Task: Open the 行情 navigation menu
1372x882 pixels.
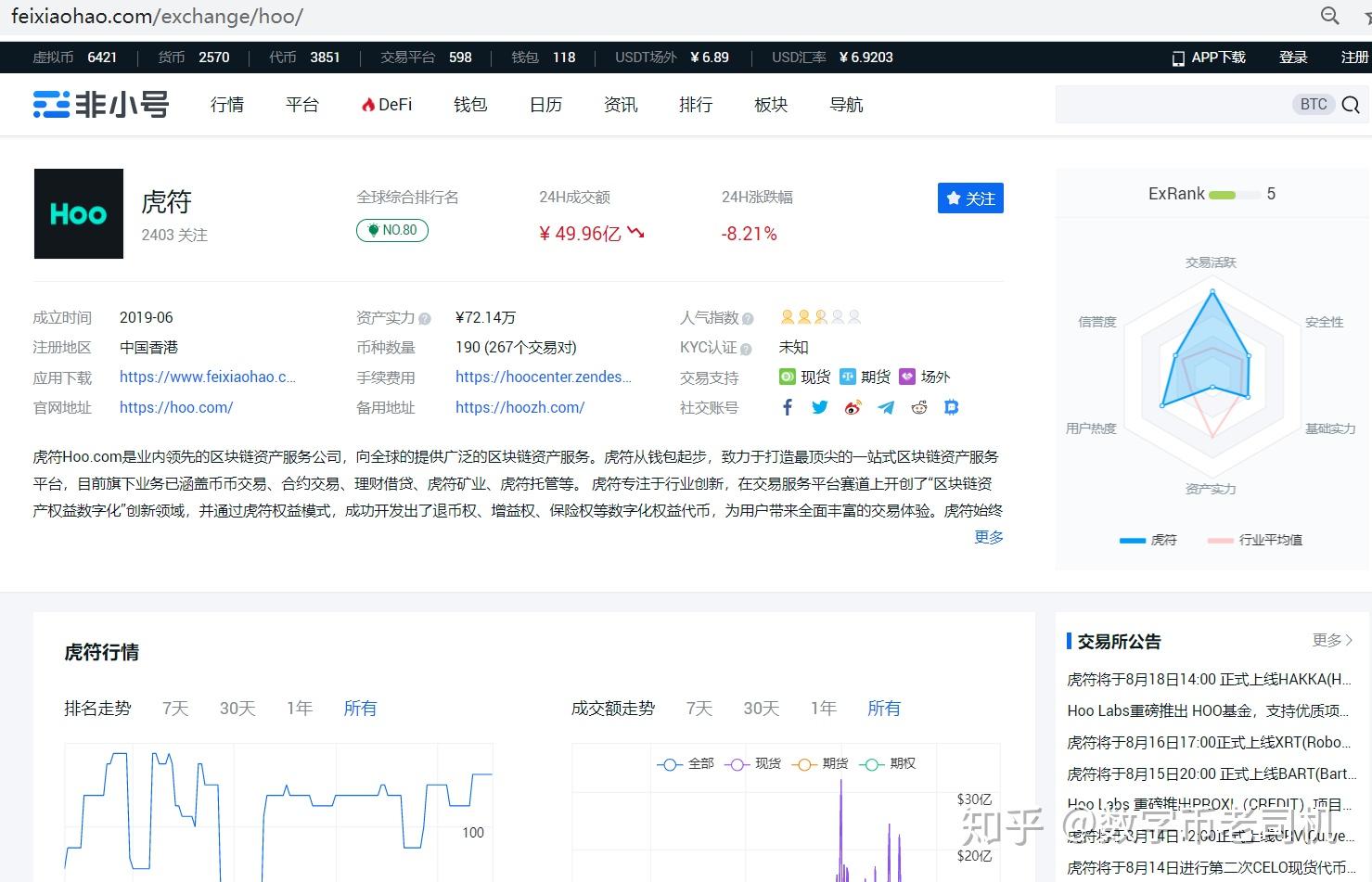Action: click(227, 105)
